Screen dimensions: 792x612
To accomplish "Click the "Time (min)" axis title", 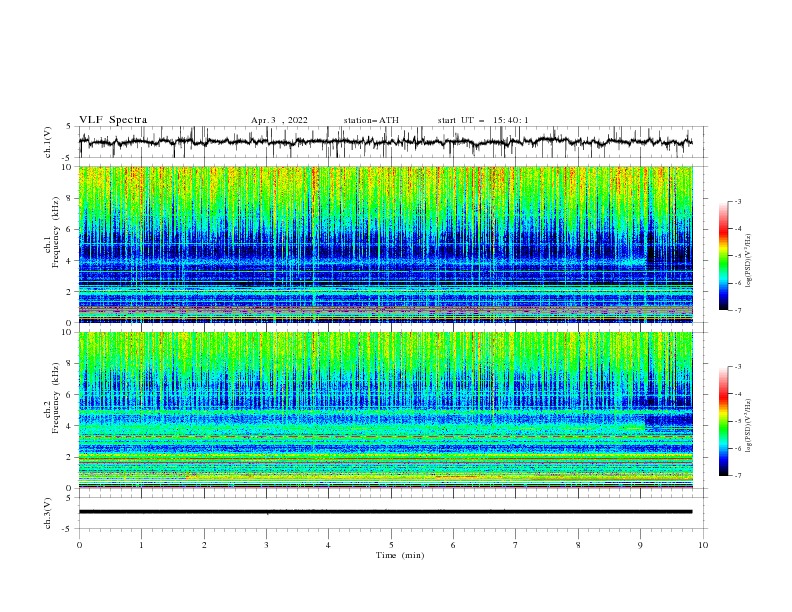I will (x=400, y=555).
